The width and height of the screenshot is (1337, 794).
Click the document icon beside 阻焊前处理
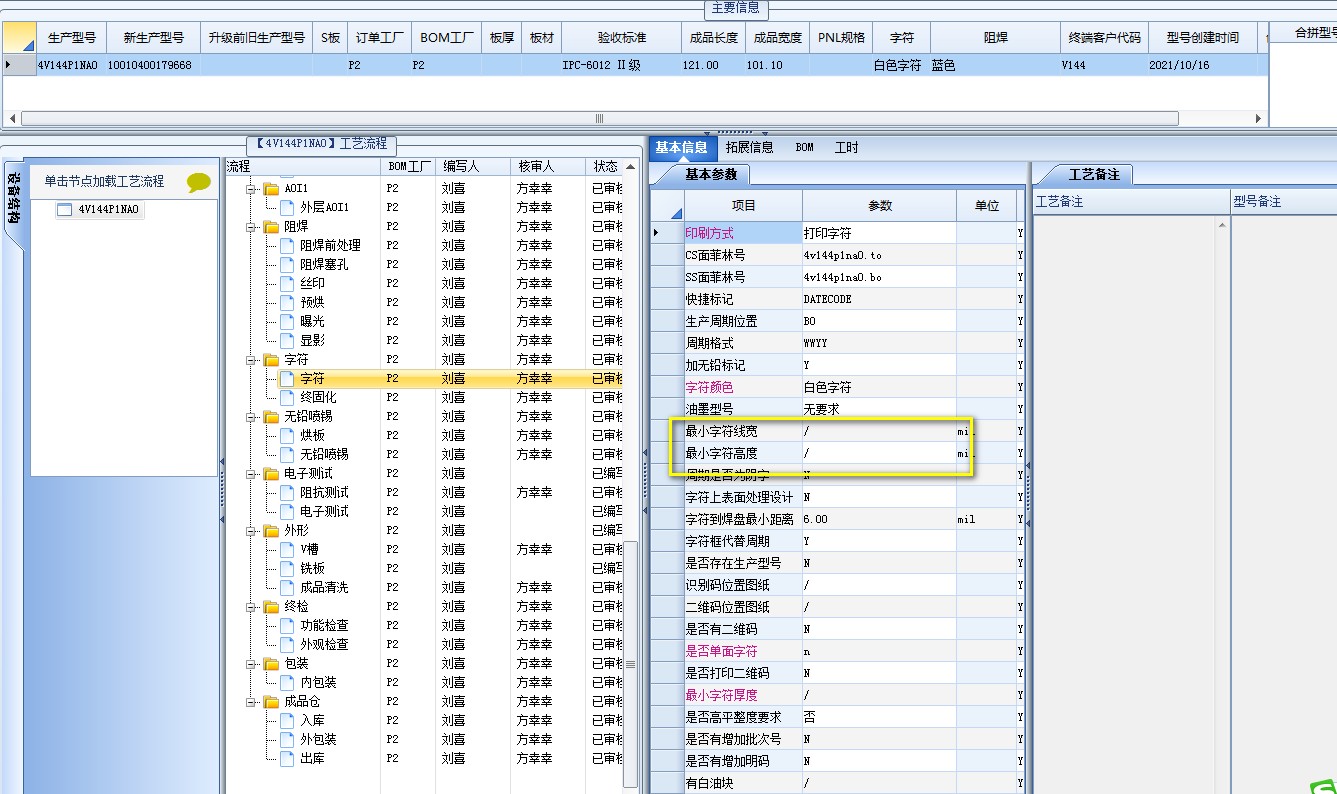coord(288,246)
